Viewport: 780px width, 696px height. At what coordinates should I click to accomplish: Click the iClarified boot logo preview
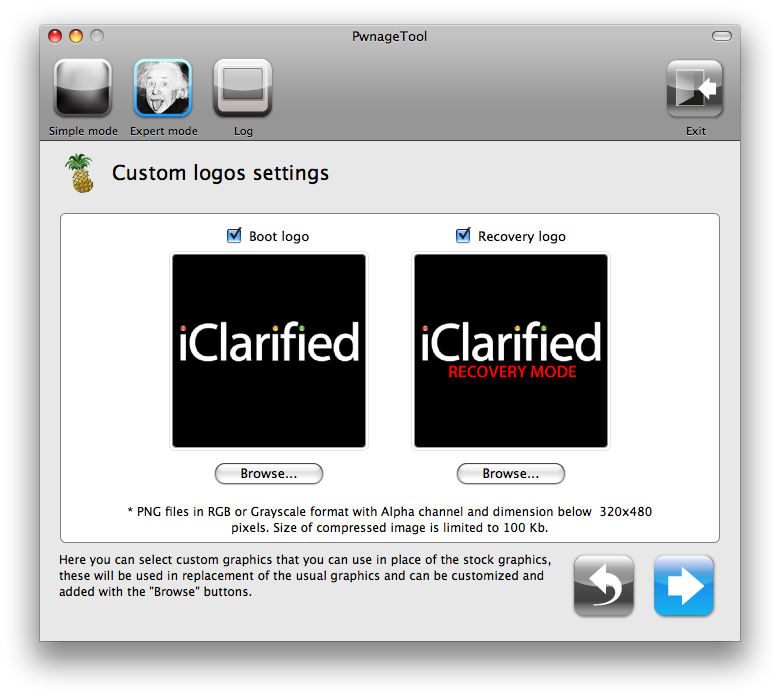[x=269, y=351]
